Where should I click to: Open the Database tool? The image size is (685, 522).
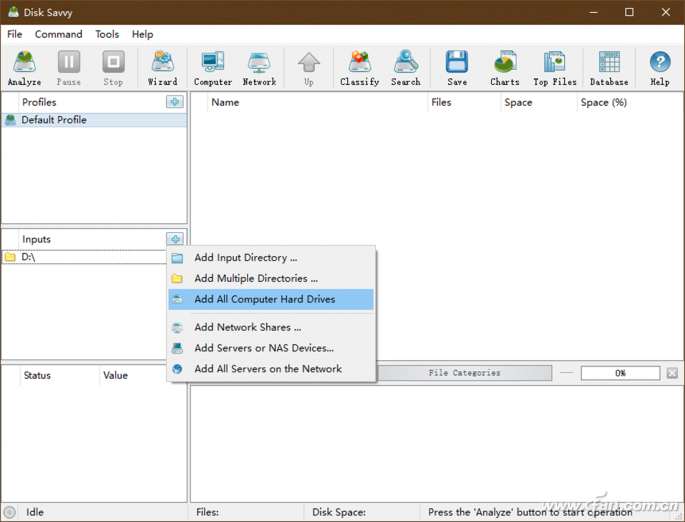point(609,68)
